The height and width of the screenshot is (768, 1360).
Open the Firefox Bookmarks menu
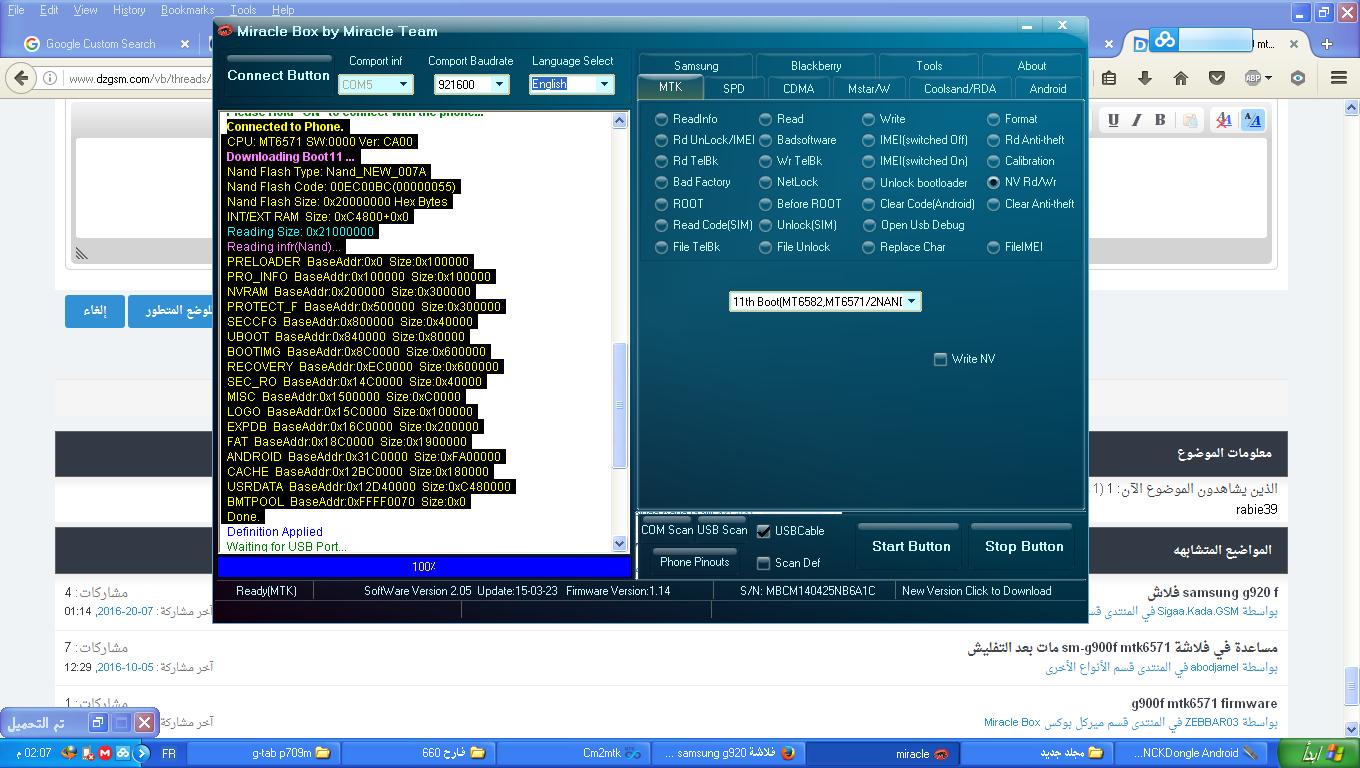187,10
